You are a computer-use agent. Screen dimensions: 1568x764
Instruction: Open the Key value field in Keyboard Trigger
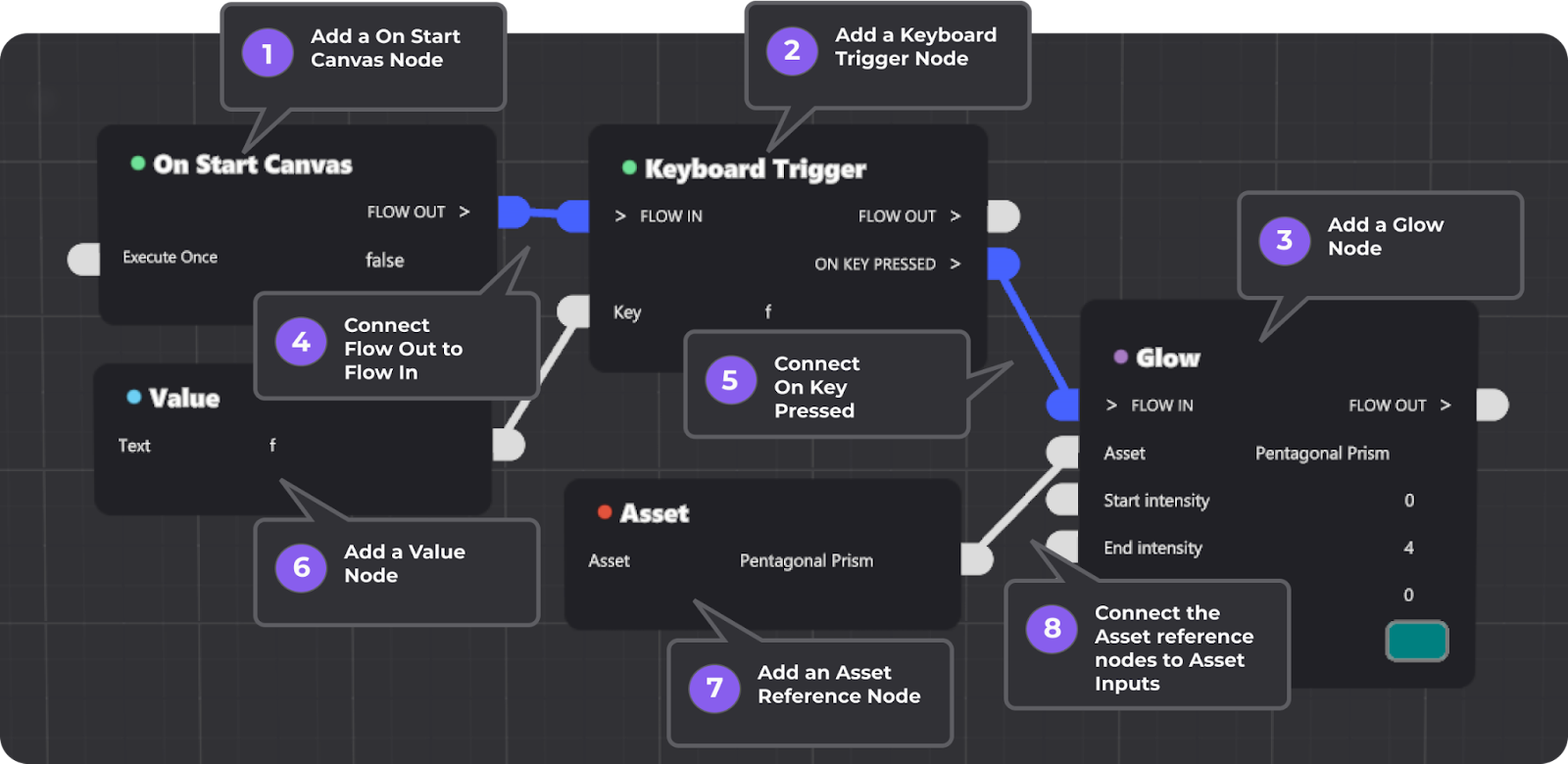[767, 311]
